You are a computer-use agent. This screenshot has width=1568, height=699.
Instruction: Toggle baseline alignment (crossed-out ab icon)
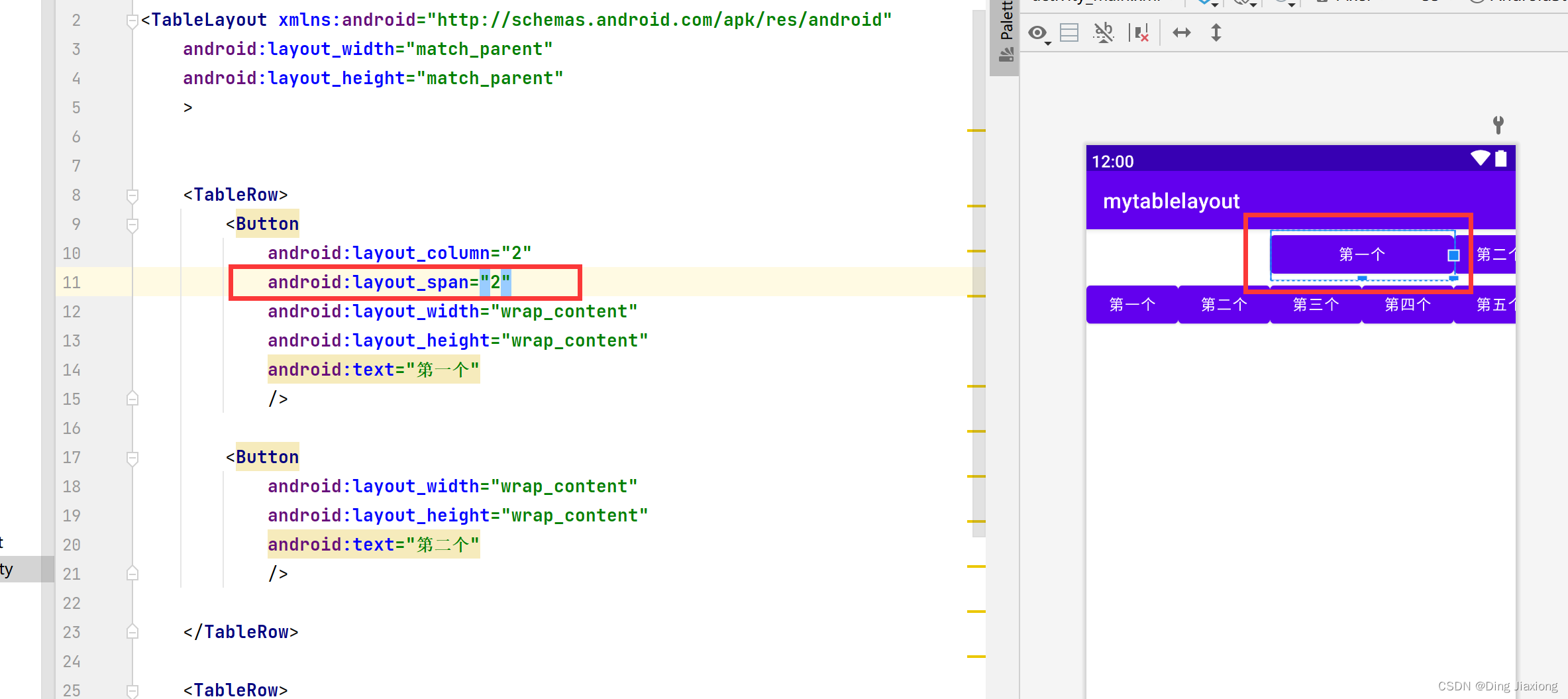(x=1104, y=32)
